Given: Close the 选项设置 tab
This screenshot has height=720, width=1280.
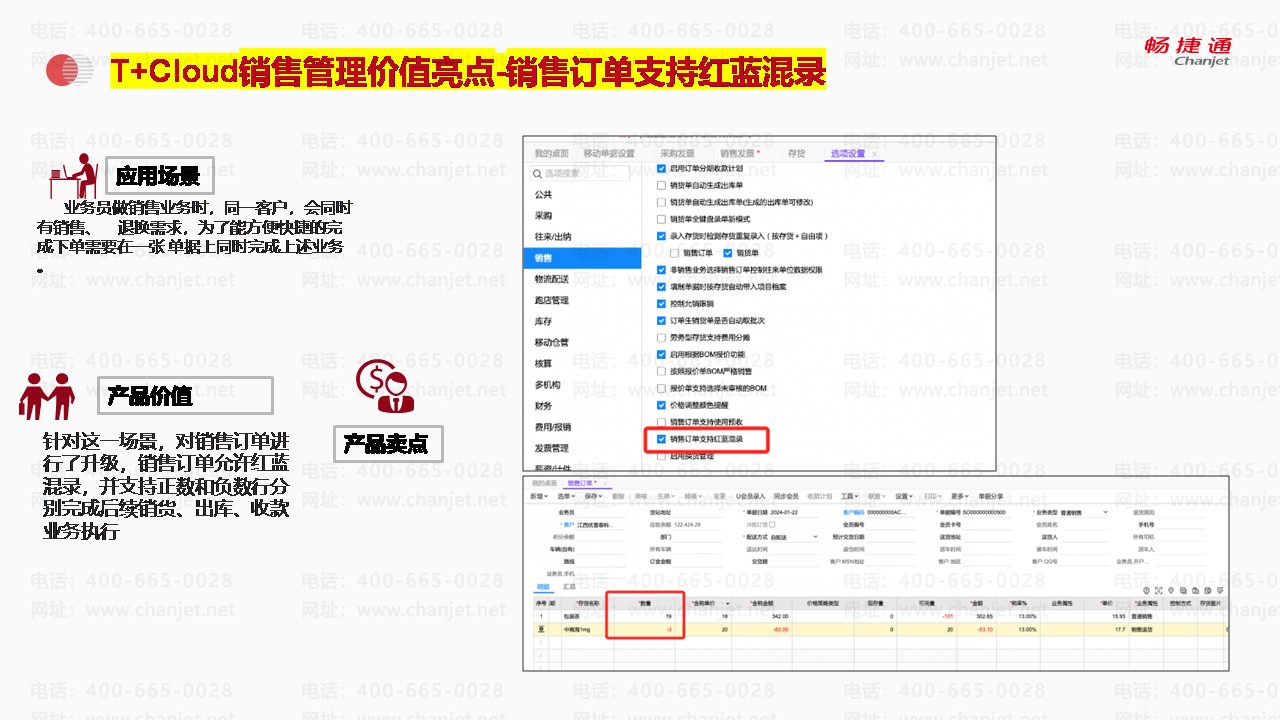Looking at the screenshot, I should click(x=876, y=154).
